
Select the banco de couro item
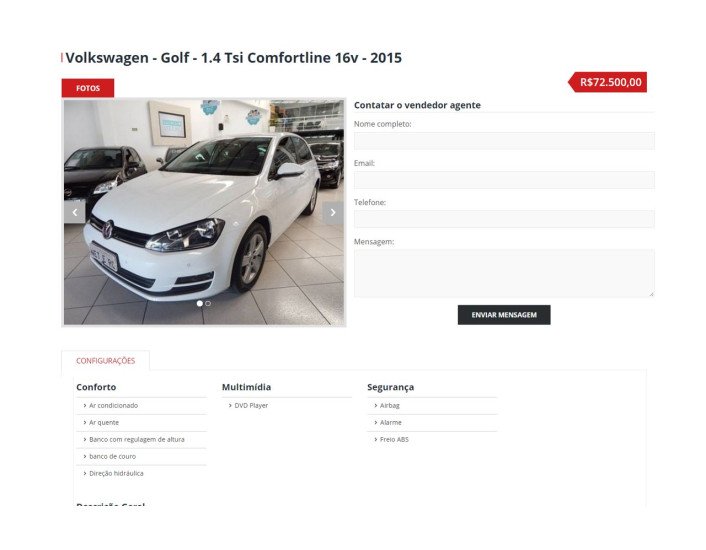[x=112, y=456]
